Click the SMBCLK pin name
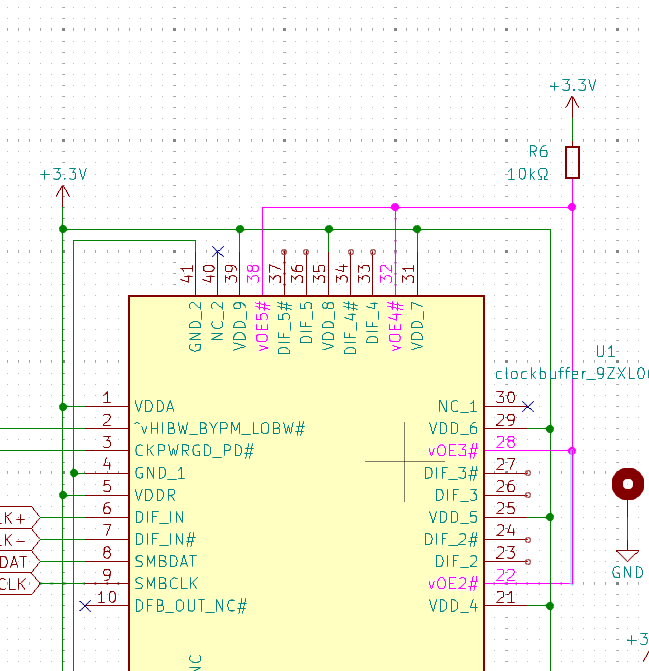Screen dimensions: 649x671 (166, 583)
